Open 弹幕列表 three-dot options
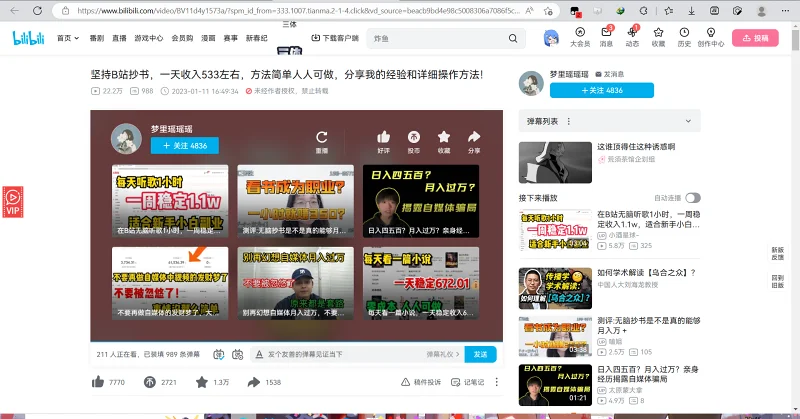This screenshot has width=800, height=419. (x=568, y=121)
